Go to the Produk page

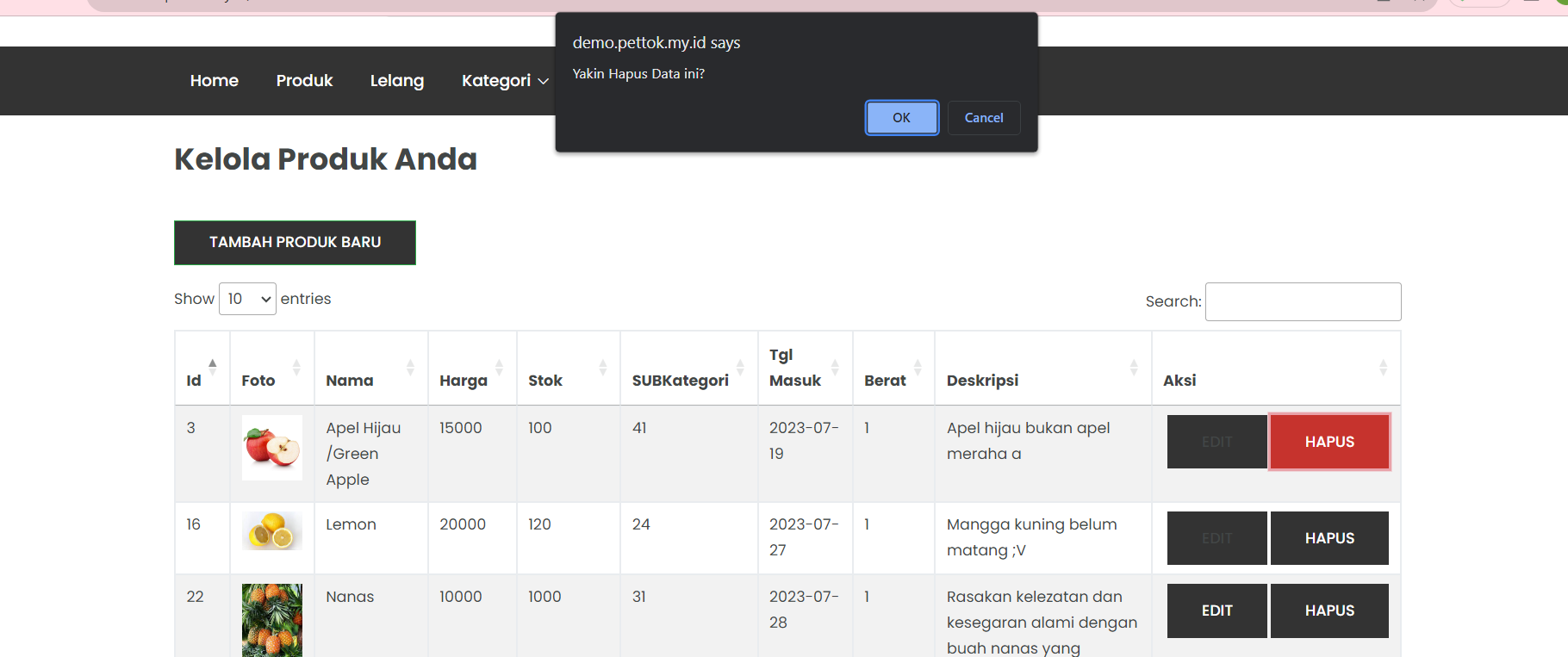304,81
